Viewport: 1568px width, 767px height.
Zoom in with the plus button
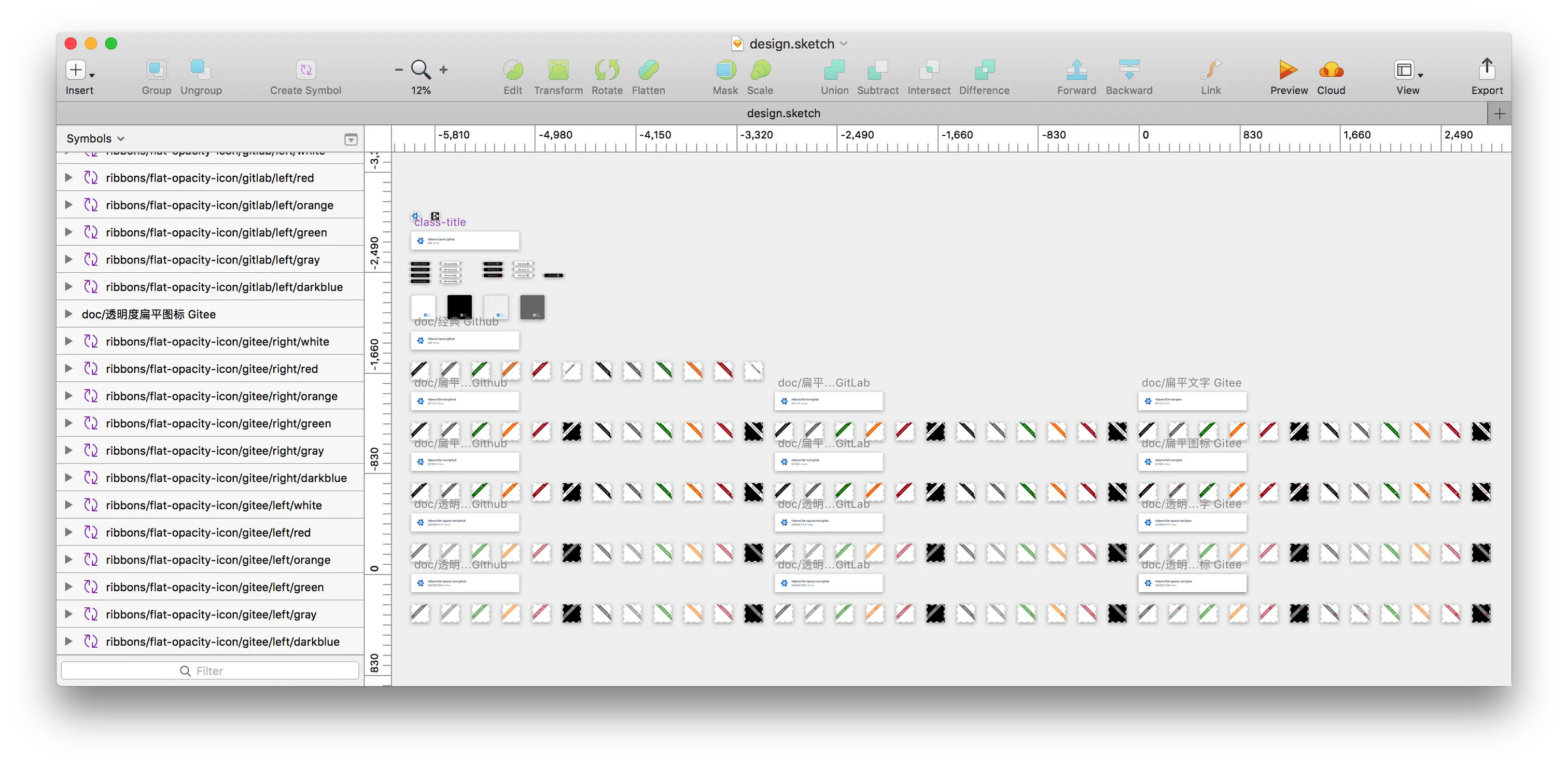444,70
